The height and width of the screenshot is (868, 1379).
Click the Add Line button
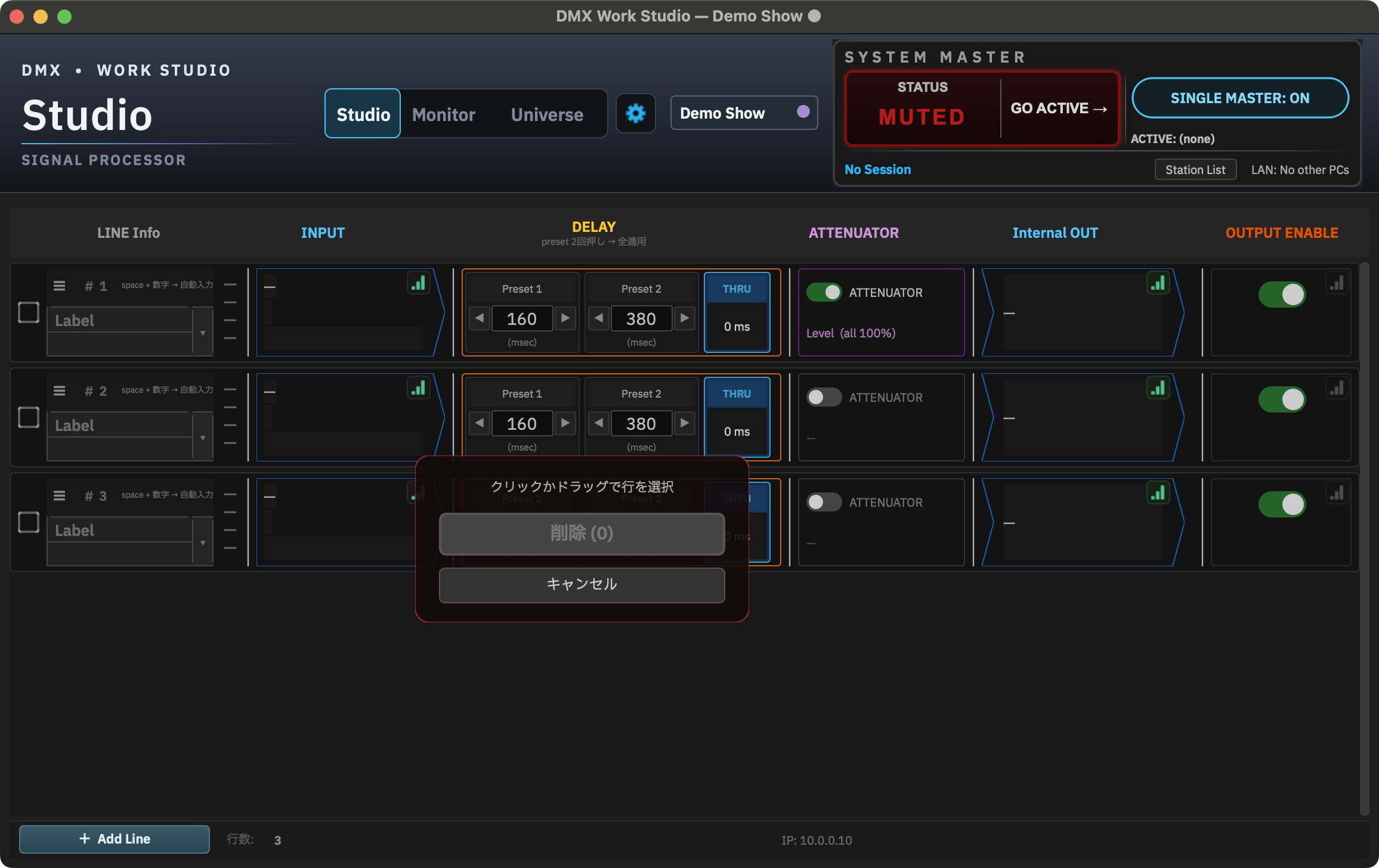115,839
